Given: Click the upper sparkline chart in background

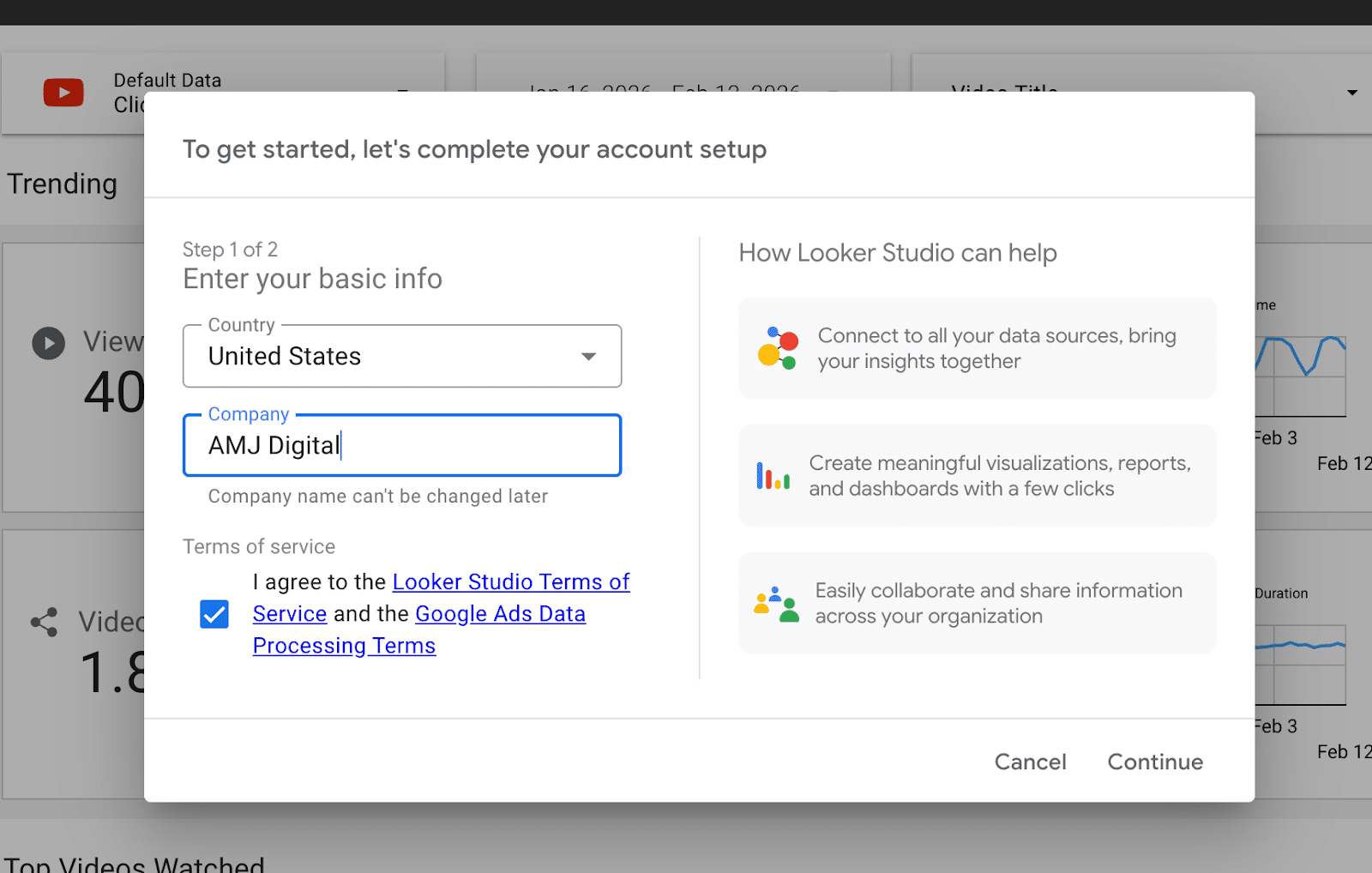Looking at the screenshot, I should pos(1301,376).
